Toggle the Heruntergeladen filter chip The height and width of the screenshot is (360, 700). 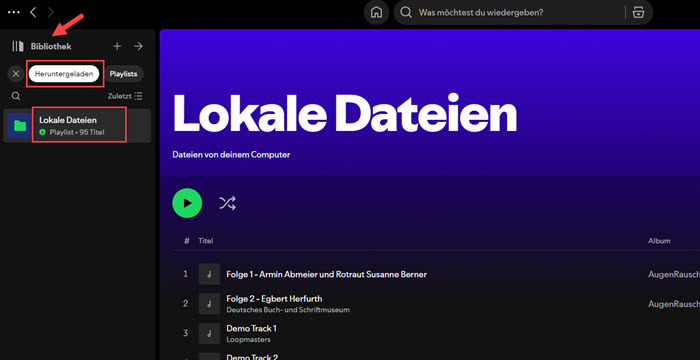tap(64, 74)
